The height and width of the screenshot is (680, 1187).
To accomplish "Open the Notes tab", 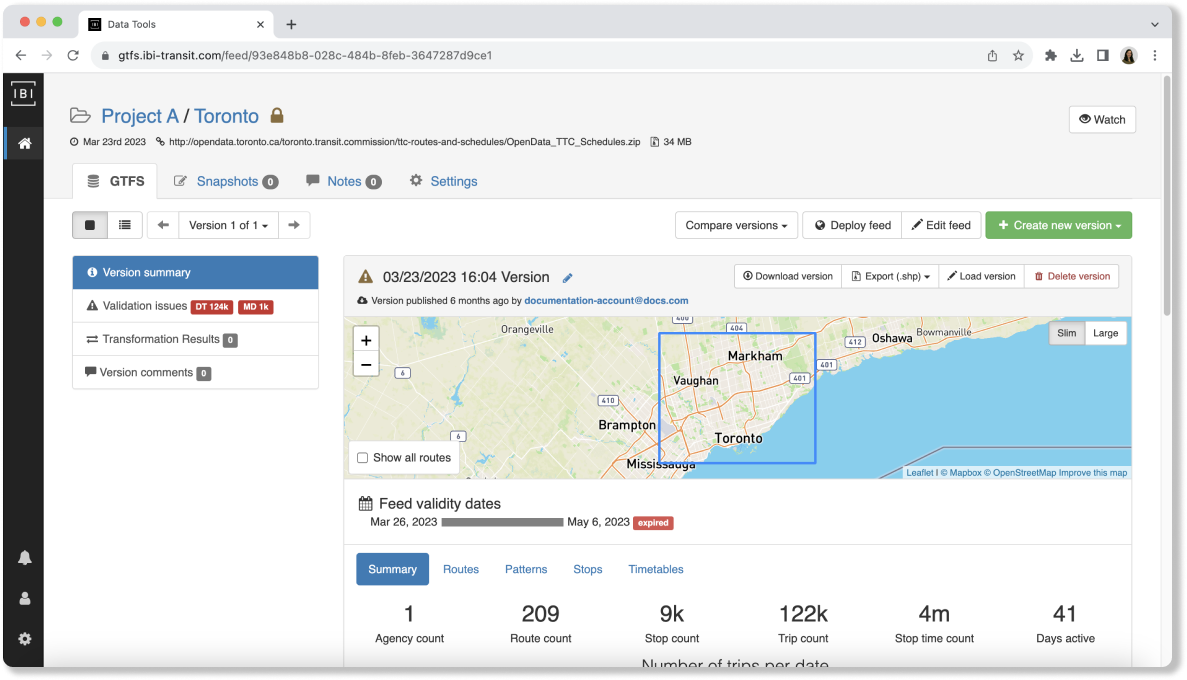I will [343, 182].
